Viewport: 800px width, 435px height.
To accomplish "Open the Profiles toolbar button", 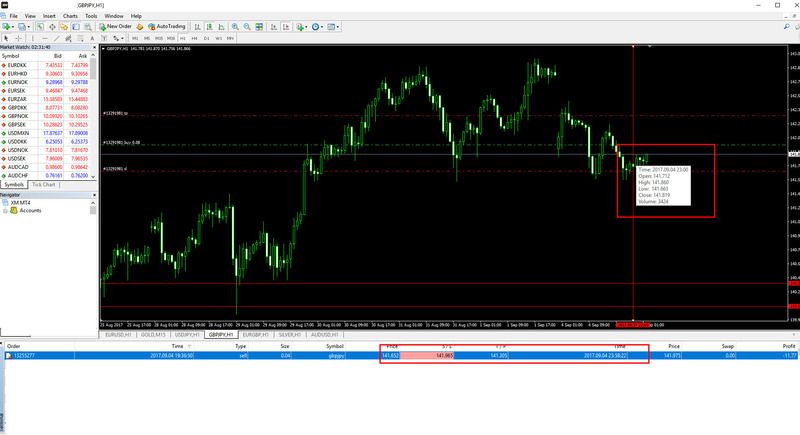I will coord(23,27).
